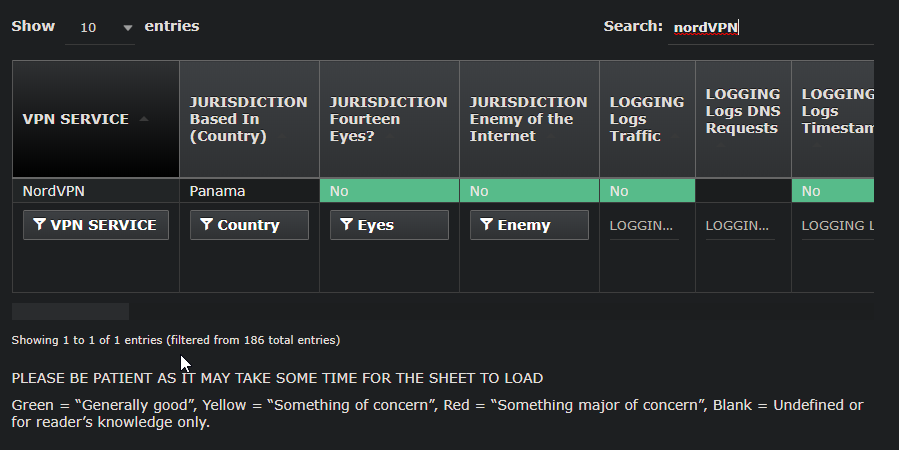Sort by Jurisdiction Based In (Country) column
The width and height of the screenshot is (899, 450).
coord(249,119)
